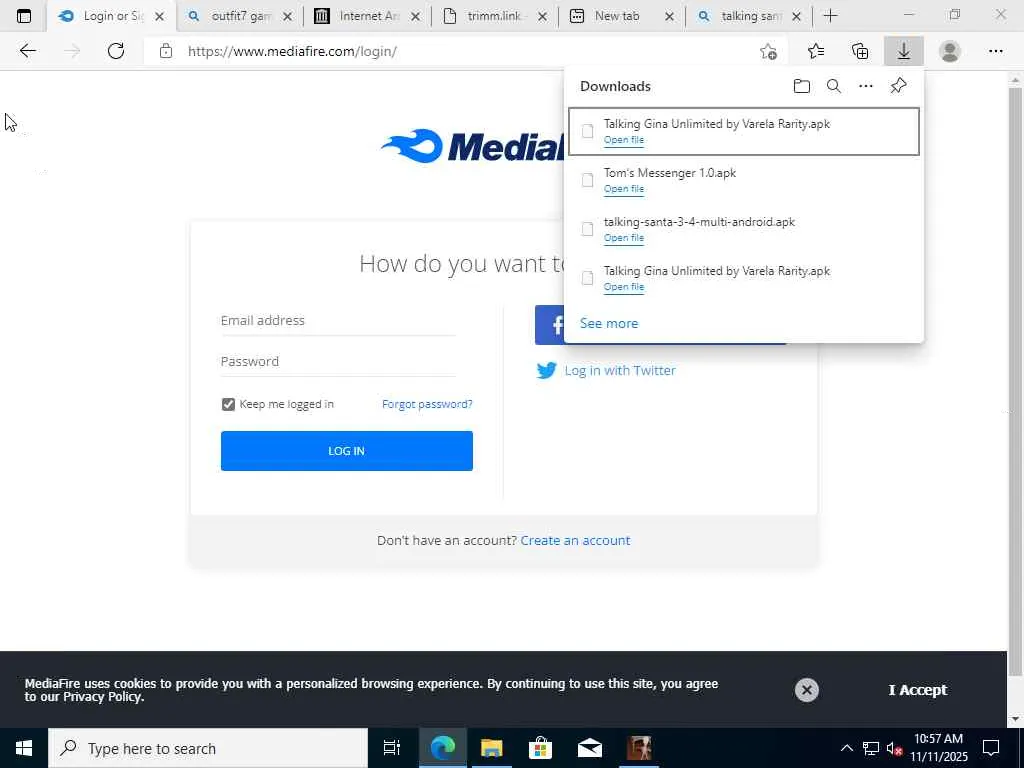The height and width of the screenshot is (768, 1024).
Task: Pin the Downloads panel
Action: [x=898, y=86]
